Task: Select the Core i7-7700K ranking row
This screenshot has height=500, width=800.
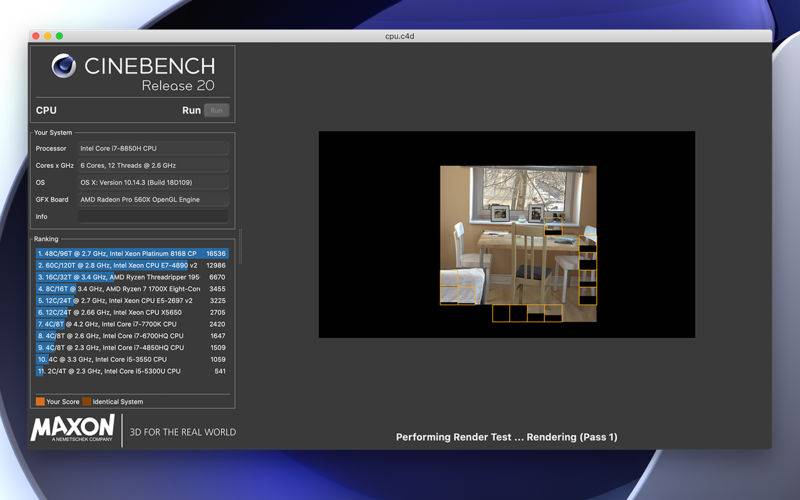Action: point(132,324)
